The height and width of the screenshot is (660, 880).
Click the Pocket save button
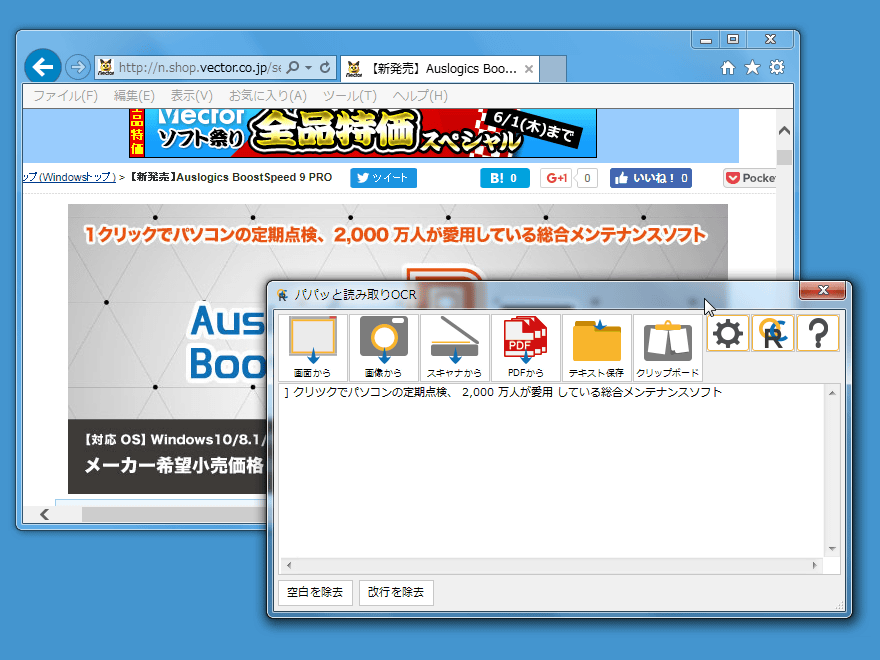[750, 178]
